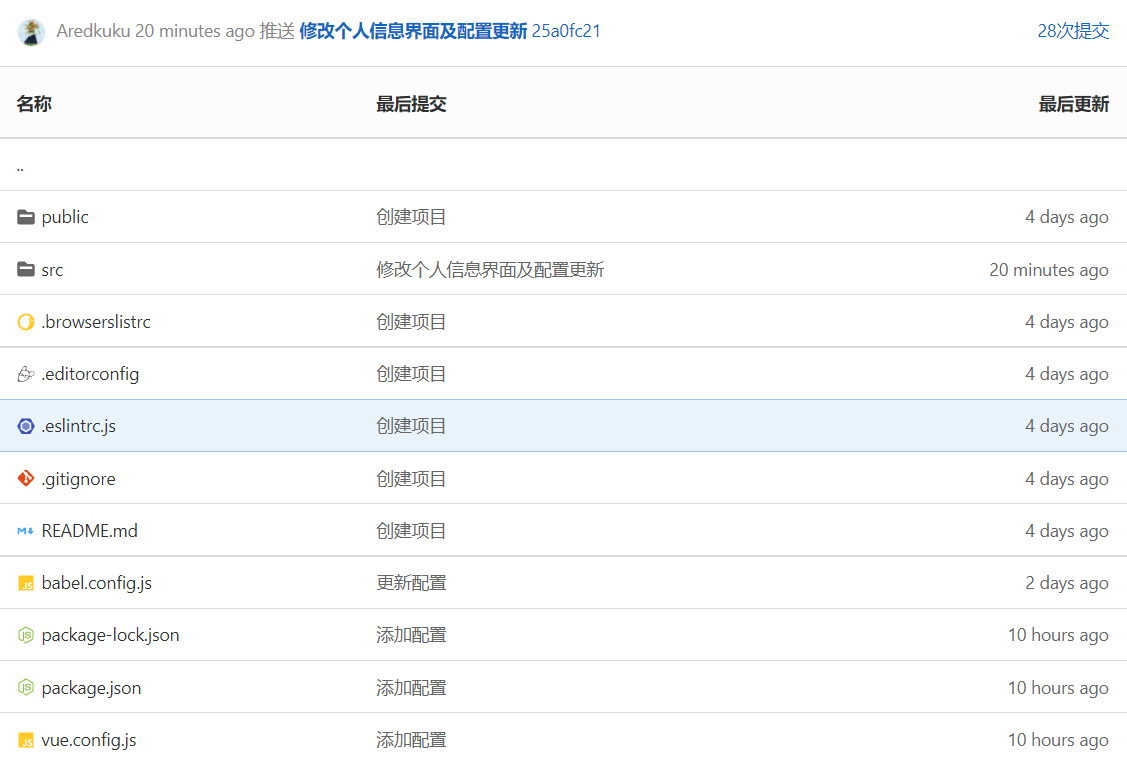Click the markdown icon beside README.md
1127x762 pixels.
26,531
